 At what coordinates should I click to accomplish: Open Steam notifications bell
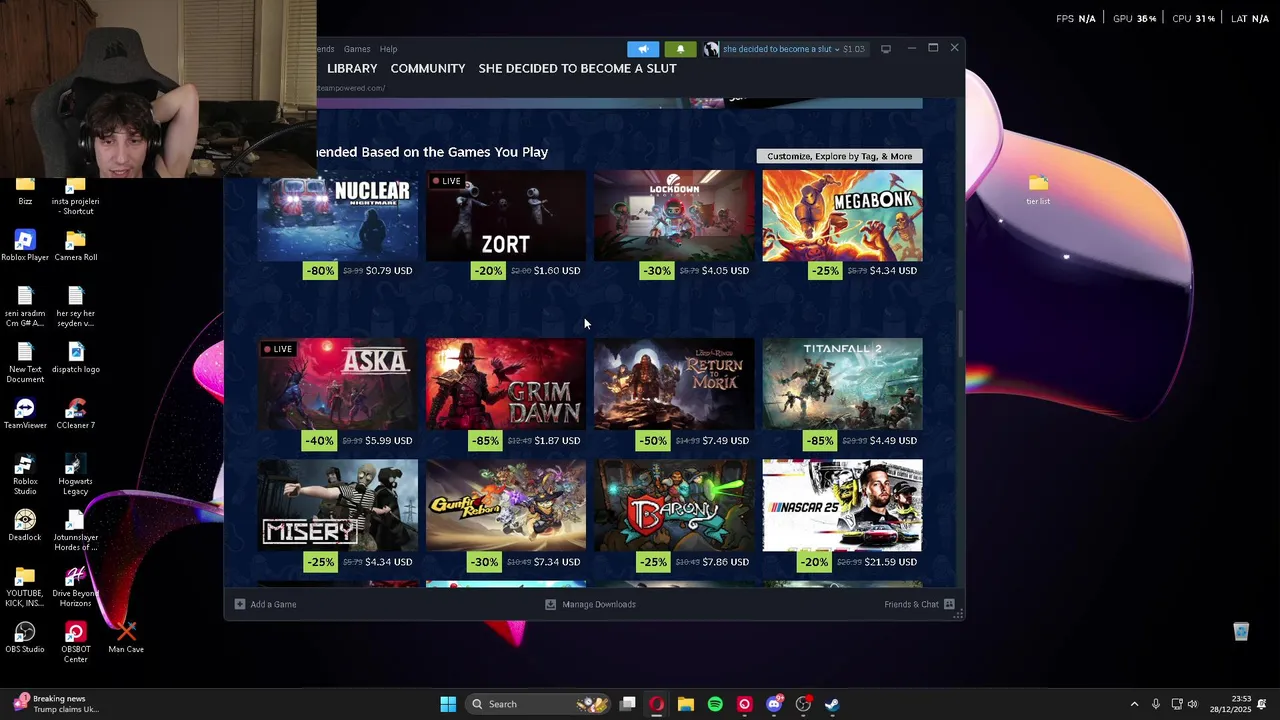pyautogui.click(x=681, y=49)
